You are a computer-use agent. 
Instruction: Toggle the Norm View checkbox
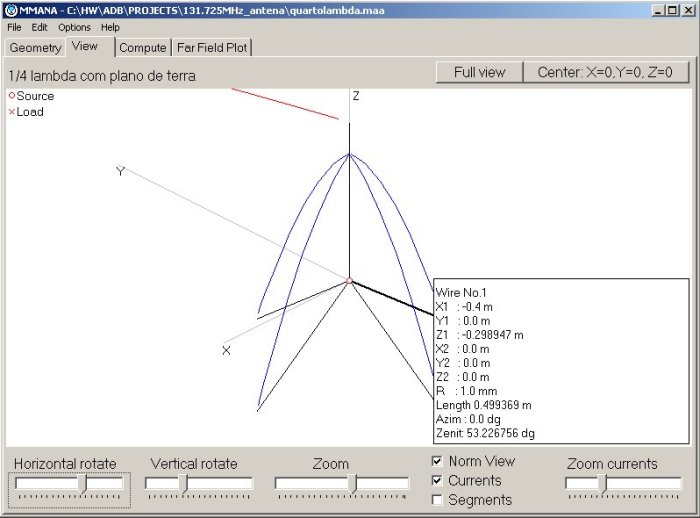point(437,461)
